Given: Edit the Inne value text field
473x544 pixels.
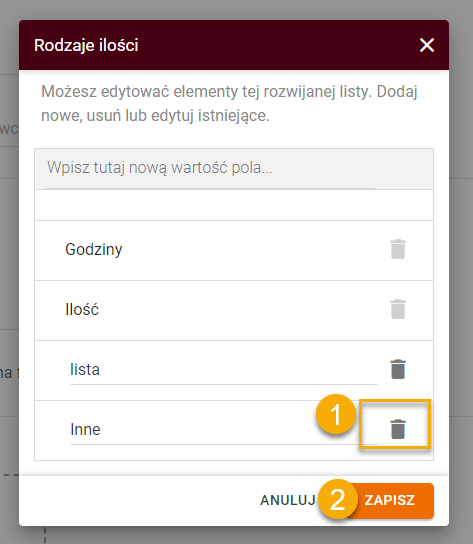Looking at the screenshot, I should point(223,430).
